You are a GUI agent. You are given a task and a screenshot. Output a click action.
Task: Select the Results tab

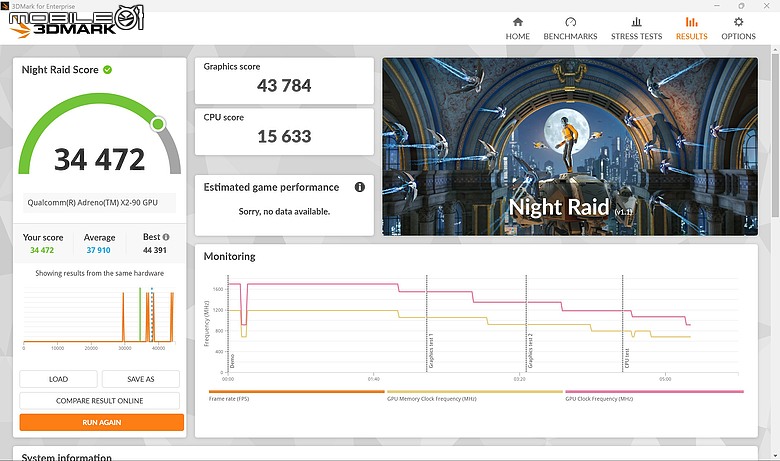[691, 29]
